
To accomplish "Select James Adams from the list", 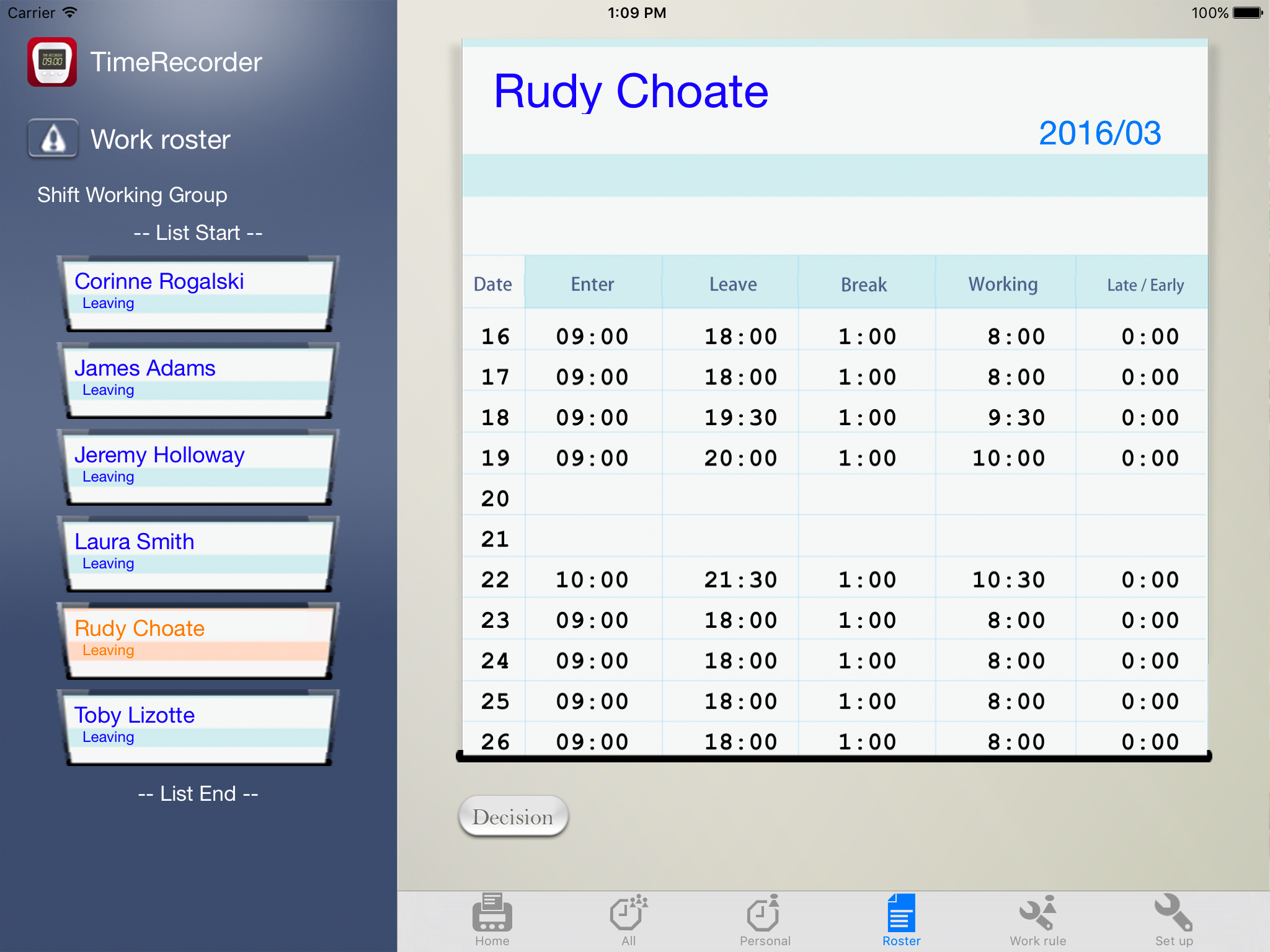I will click(197, 379).
